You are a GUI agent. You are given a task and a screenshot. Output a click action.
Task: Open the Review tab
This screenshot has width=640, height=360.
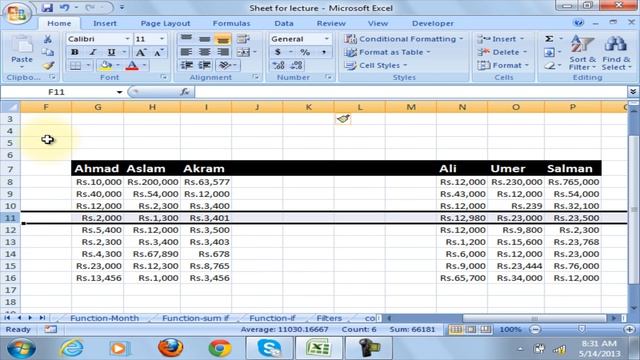click(x=331, y=23)
